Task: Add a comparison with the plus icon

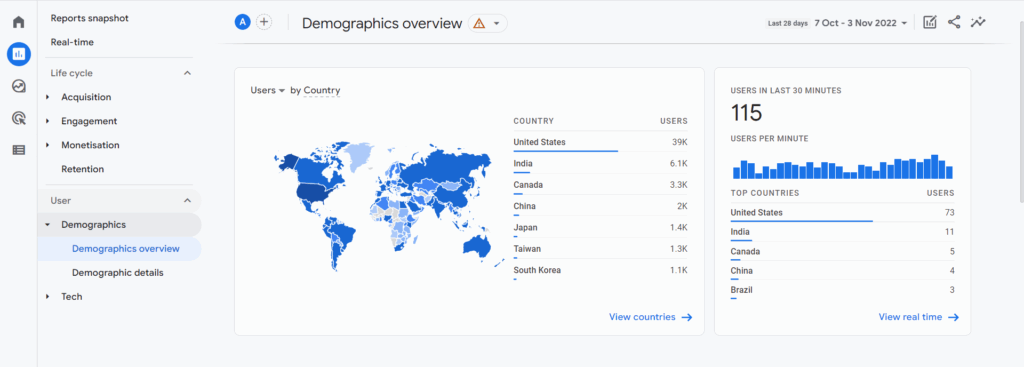Action: tap(264, 22)
